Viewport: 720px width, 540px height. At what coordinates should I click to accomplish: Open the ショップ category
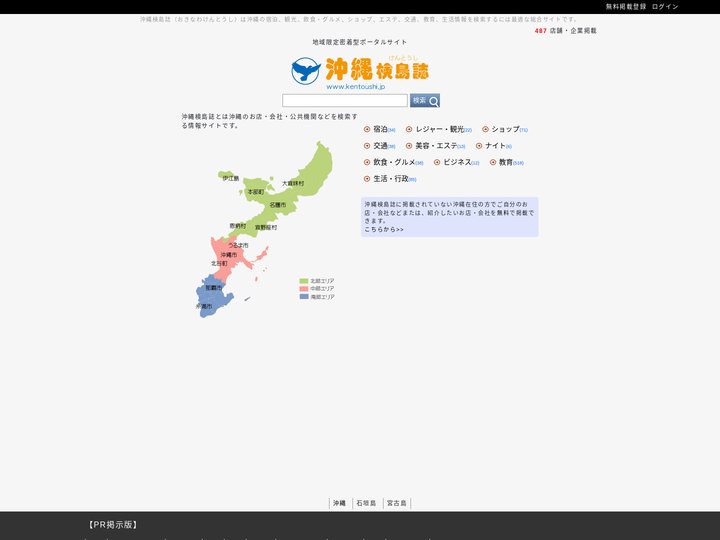(505, 129)
